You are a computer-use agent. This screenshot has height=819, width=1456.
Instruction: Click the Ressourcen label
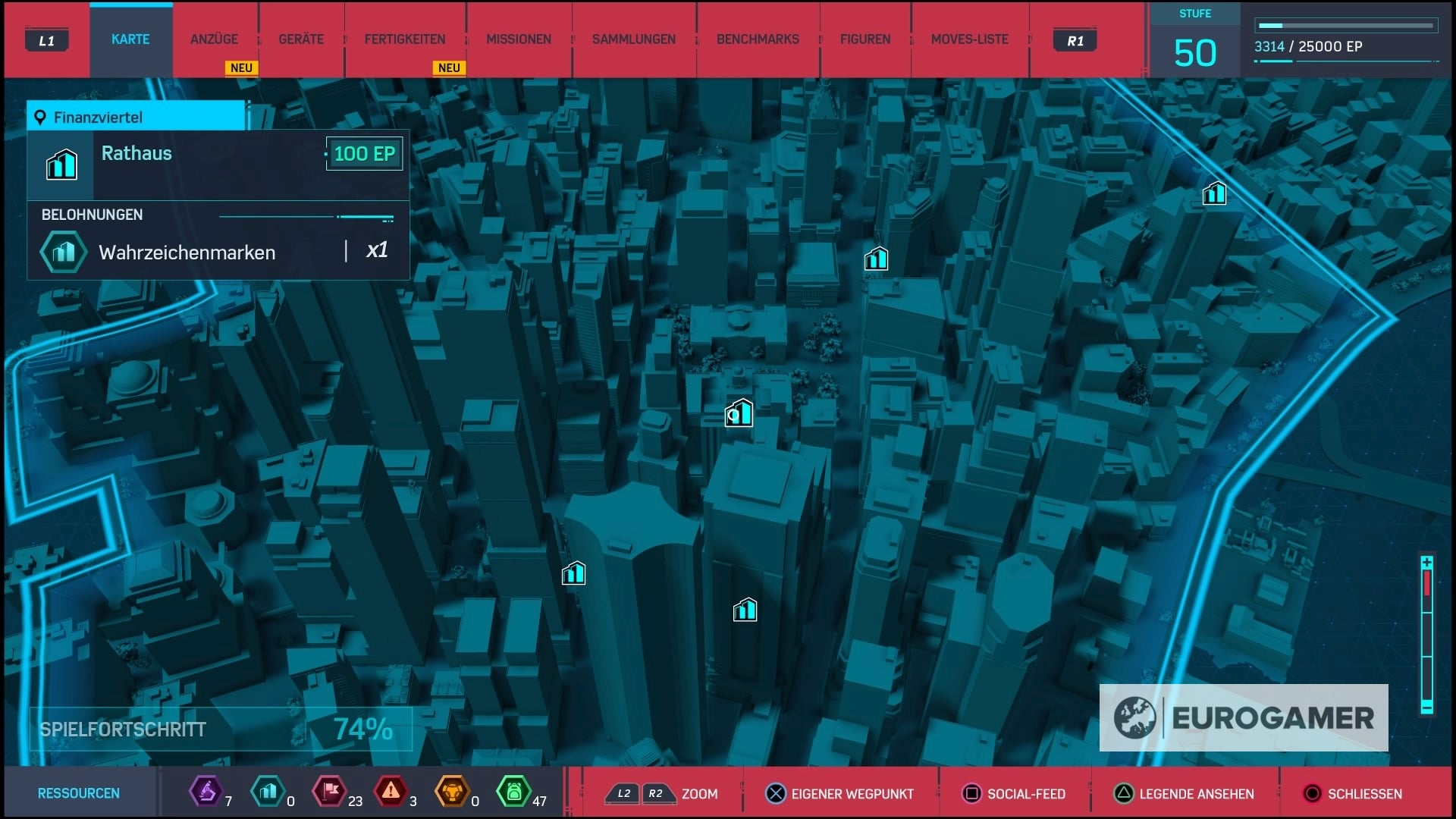pos(79,793)
